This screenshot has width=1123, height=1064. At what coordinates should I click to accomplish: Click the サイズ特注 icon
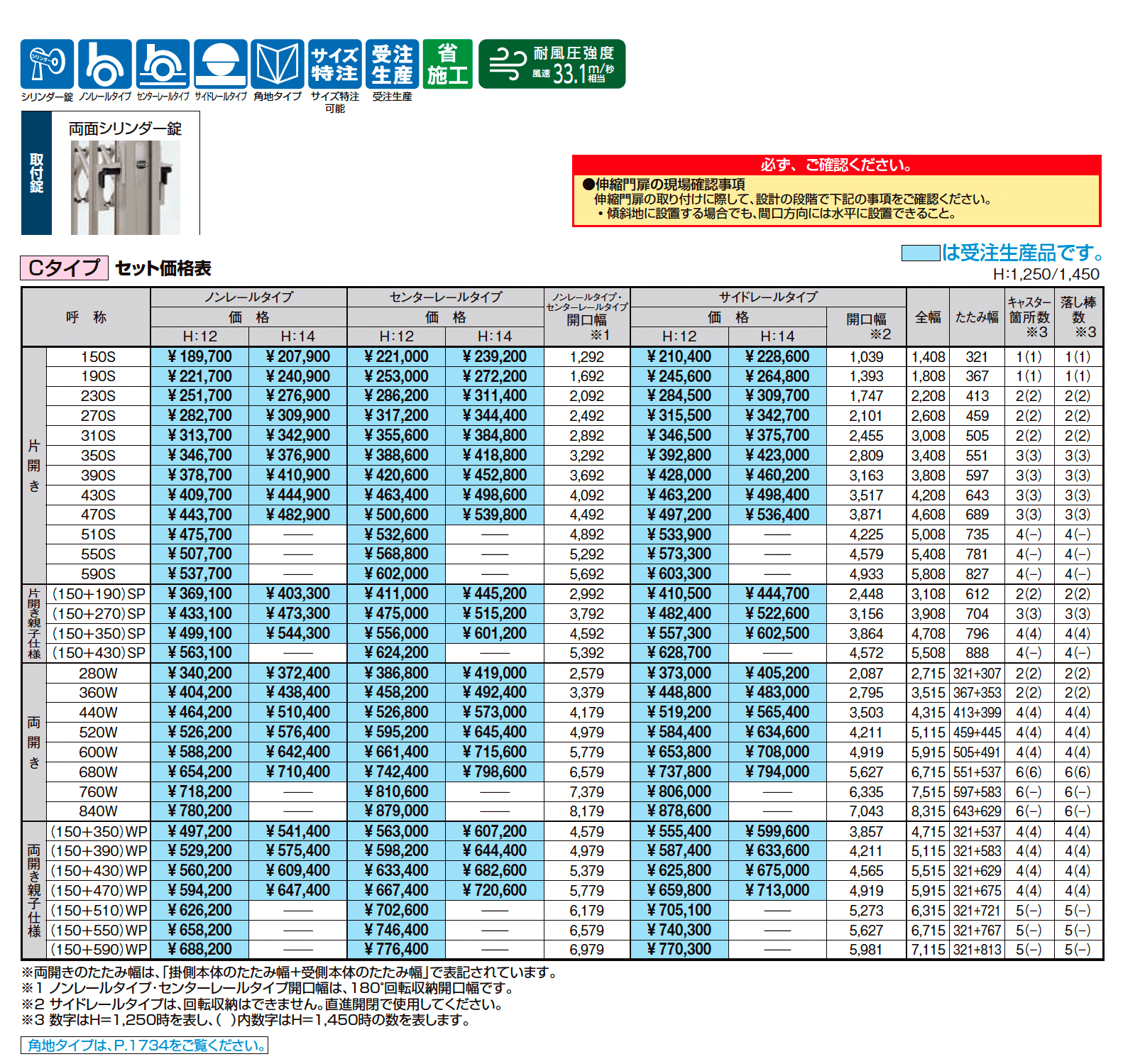[335, 64]
